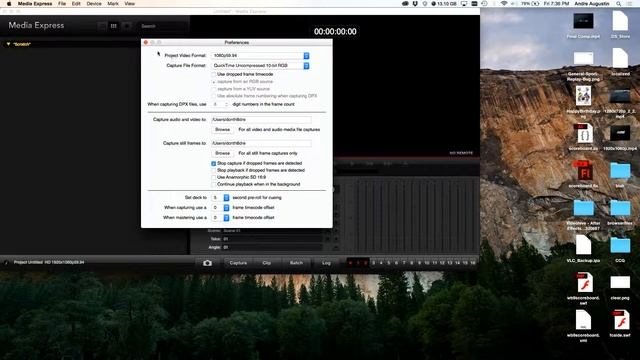Select 1920x1080p.mp4 desktop file
The width and height of the screenshot is (640, 360).
(620, 133)
